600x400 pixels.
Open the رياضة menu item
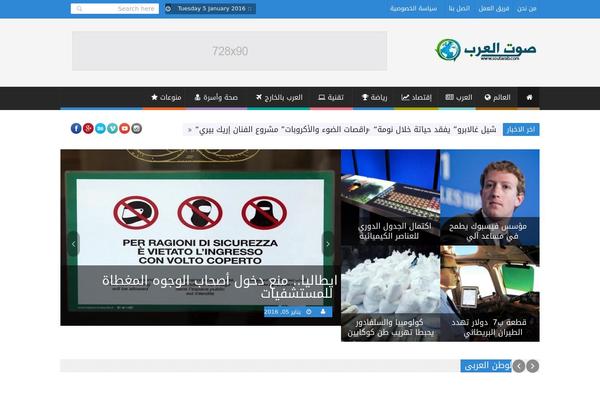[x=374, y=98]
